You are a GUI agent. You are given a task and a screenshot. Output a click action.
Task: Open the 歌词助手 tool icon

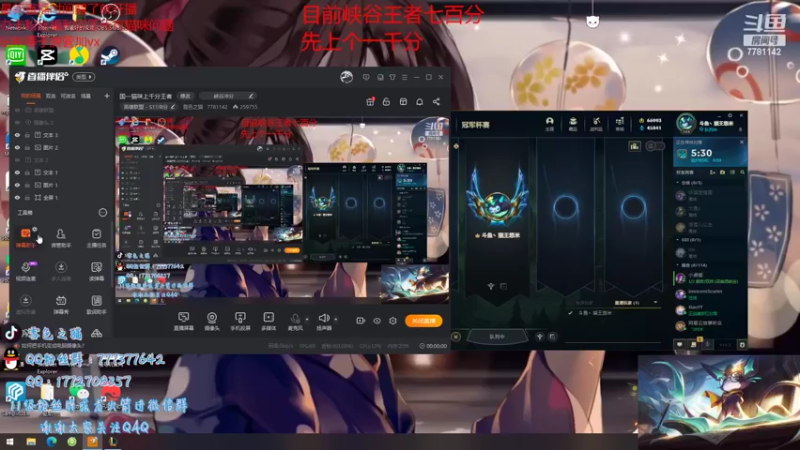point(96,305)
